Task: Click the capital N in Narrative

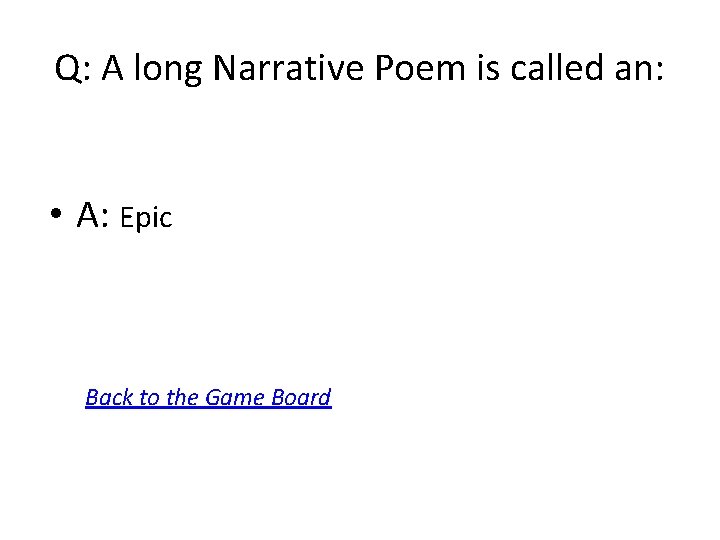Action: (x=225, y=69)
